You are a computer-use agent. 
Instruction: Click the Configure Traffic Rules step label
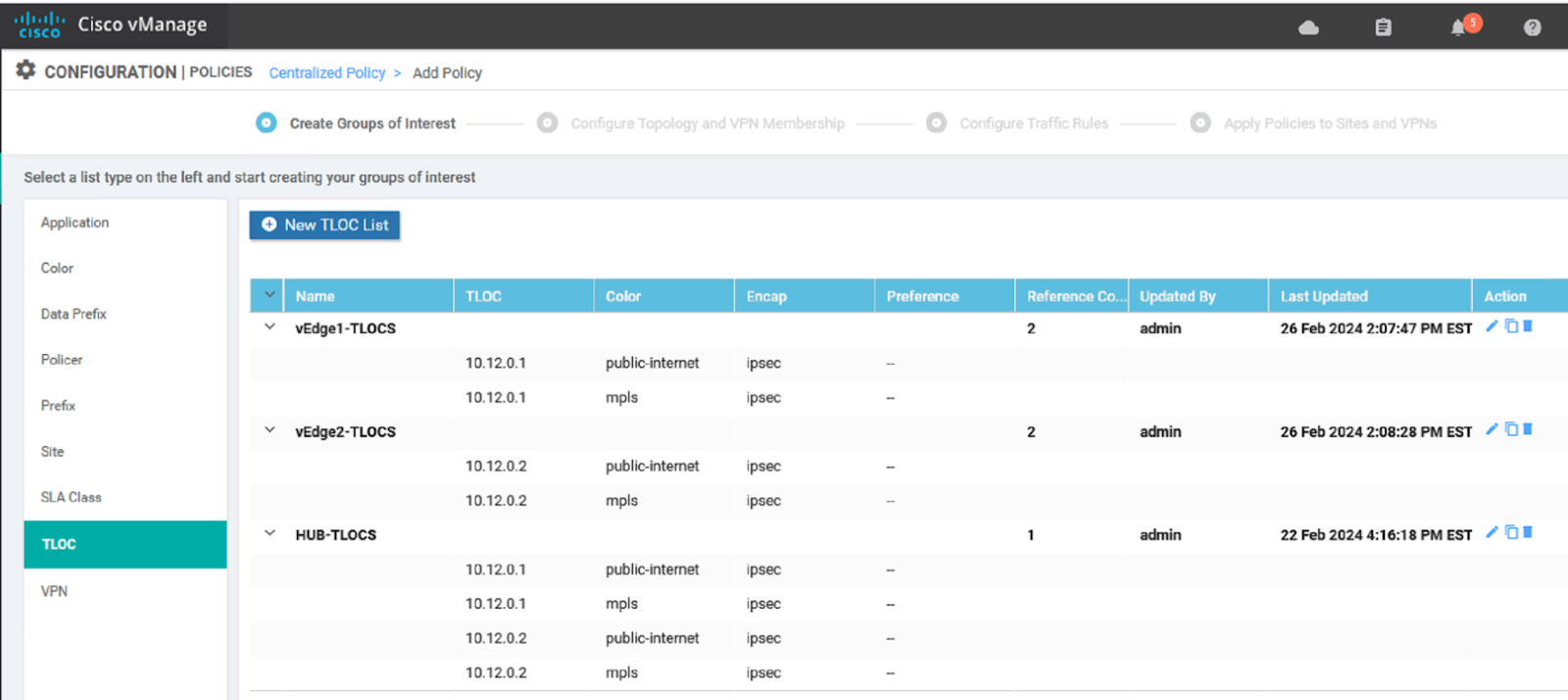(x=1034, y=124)
